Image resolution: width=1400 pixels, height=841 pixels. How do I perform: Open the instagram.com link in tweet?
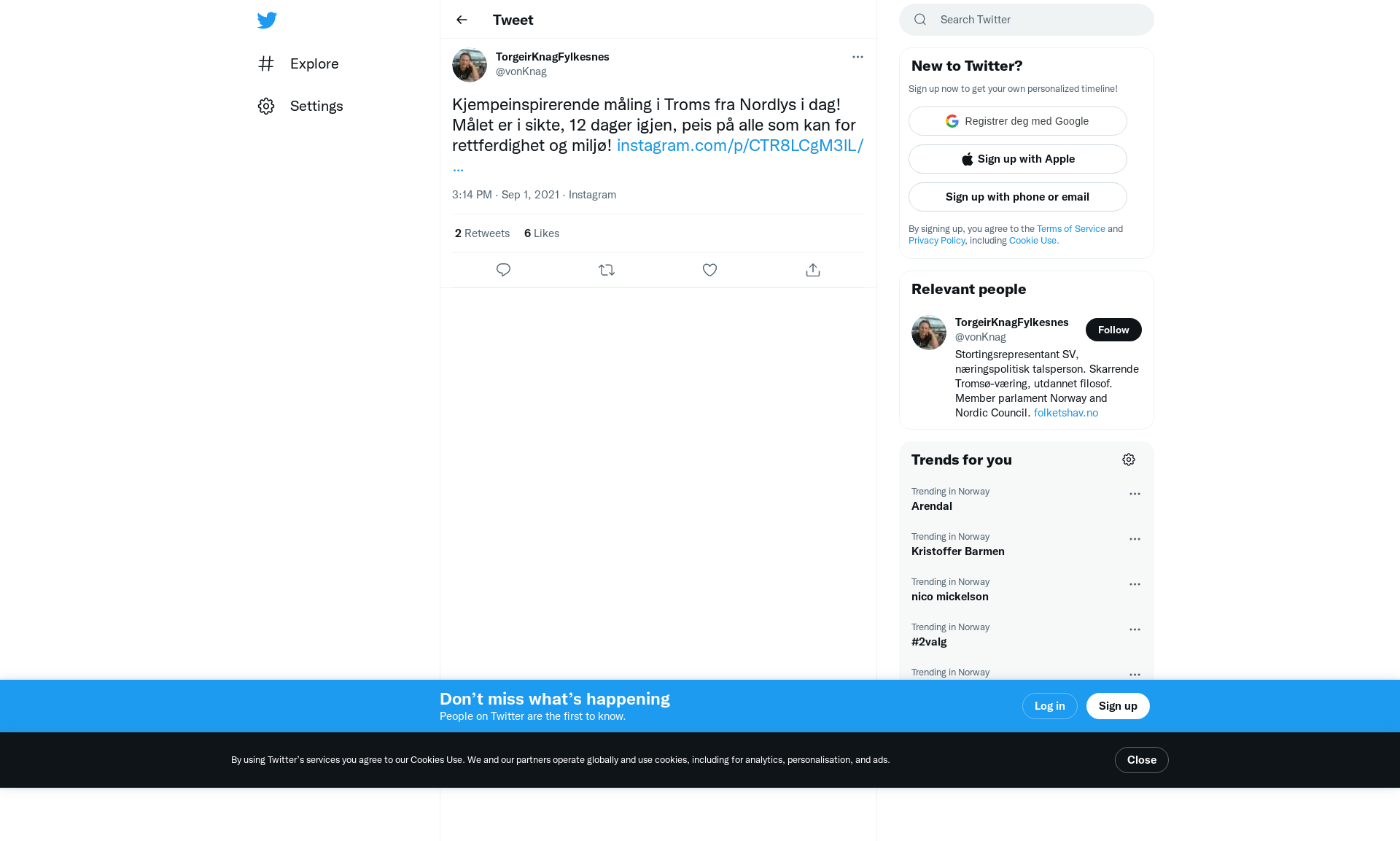tap(740, 145)
